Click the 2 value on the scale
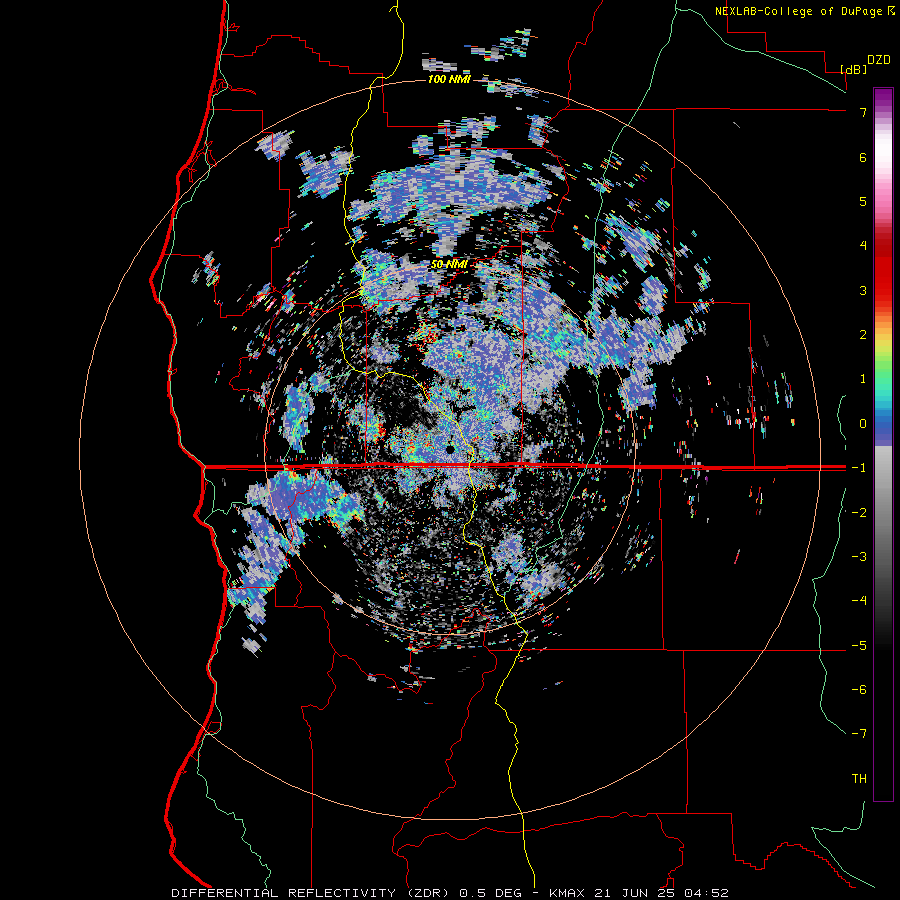900x900 pixels. [x=863, y=335]
